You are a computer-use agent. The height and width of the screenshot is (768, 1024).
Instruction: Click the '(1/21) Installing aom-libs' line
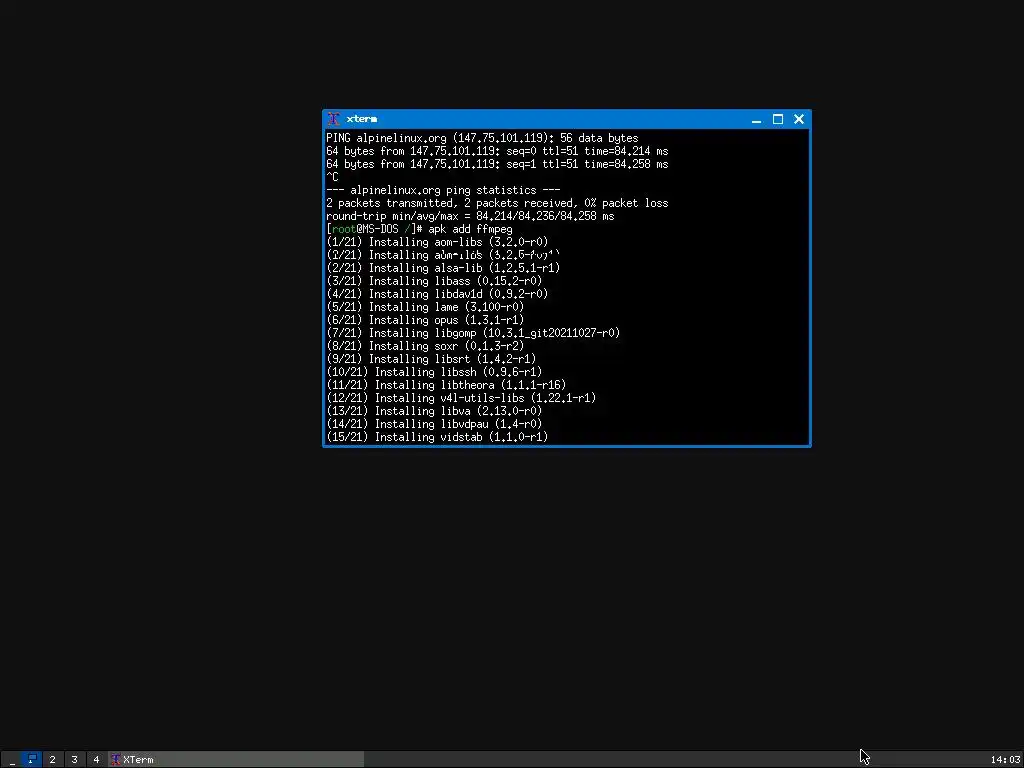(438, 242)
